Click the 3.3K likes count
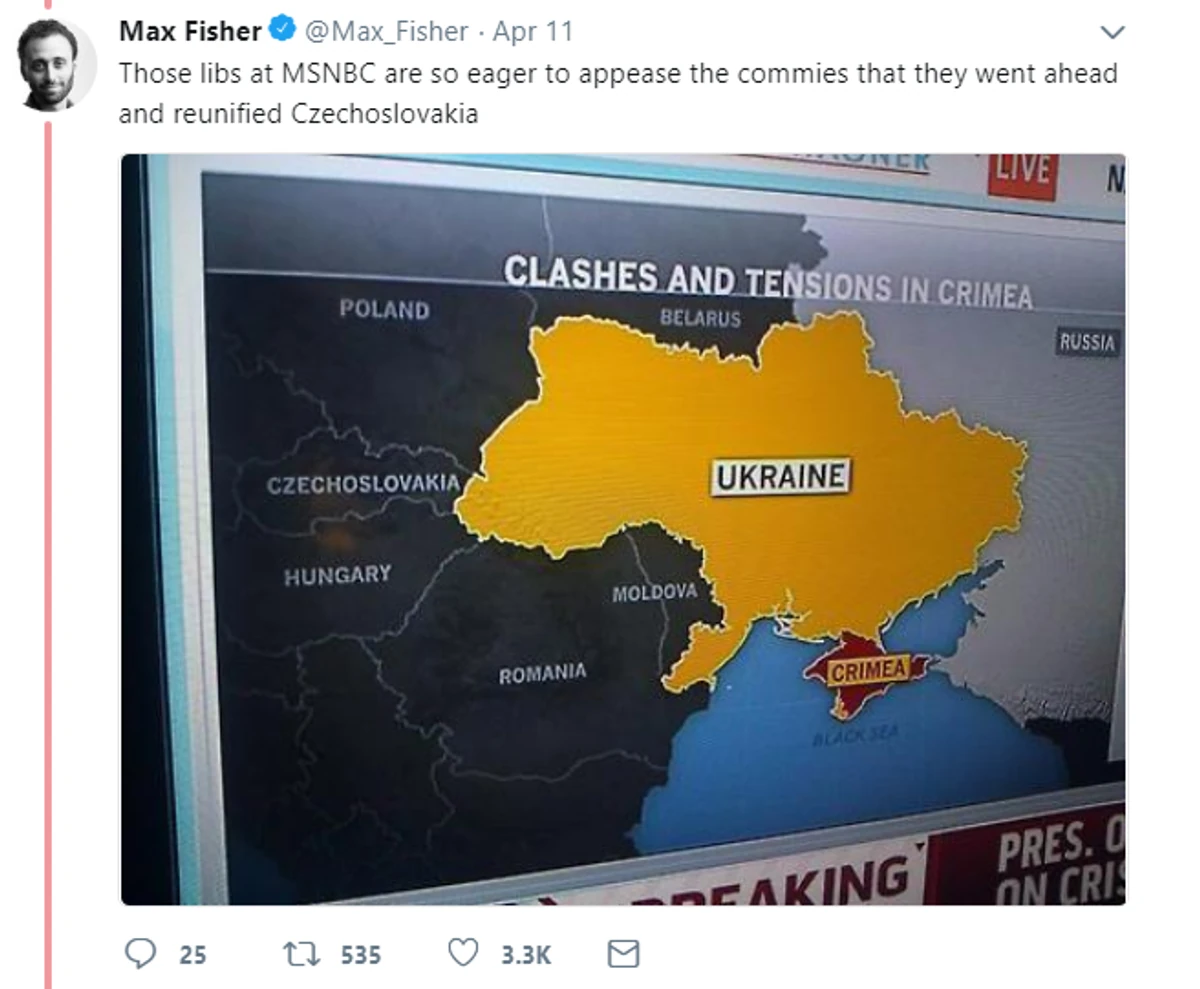Image resolution: width=1200 pixels, height=989 pixels. (526, 955)
